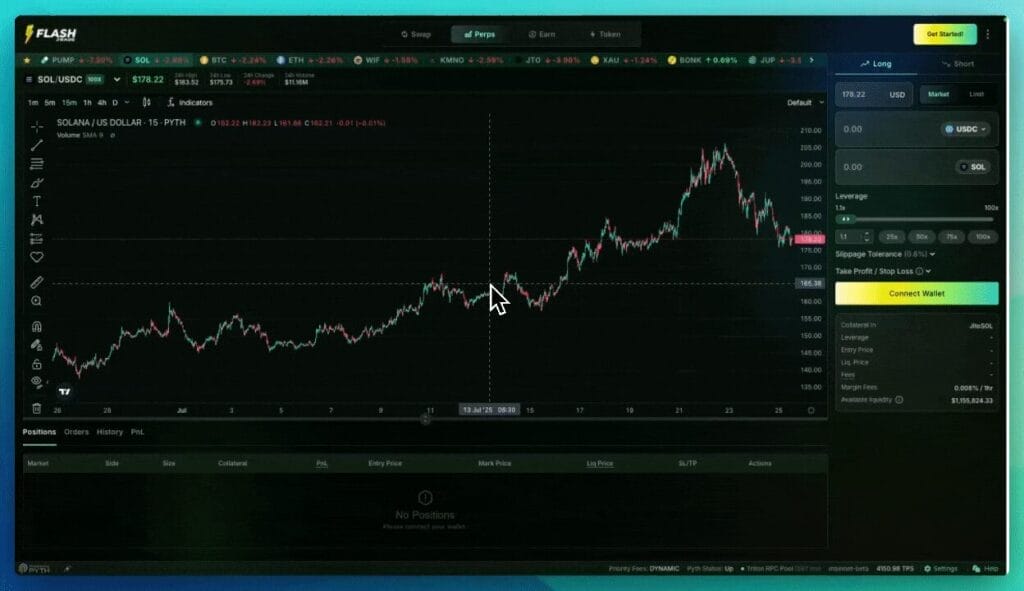
Task: Add chart to favorites with heart icon
Action: tap(37, 257)
